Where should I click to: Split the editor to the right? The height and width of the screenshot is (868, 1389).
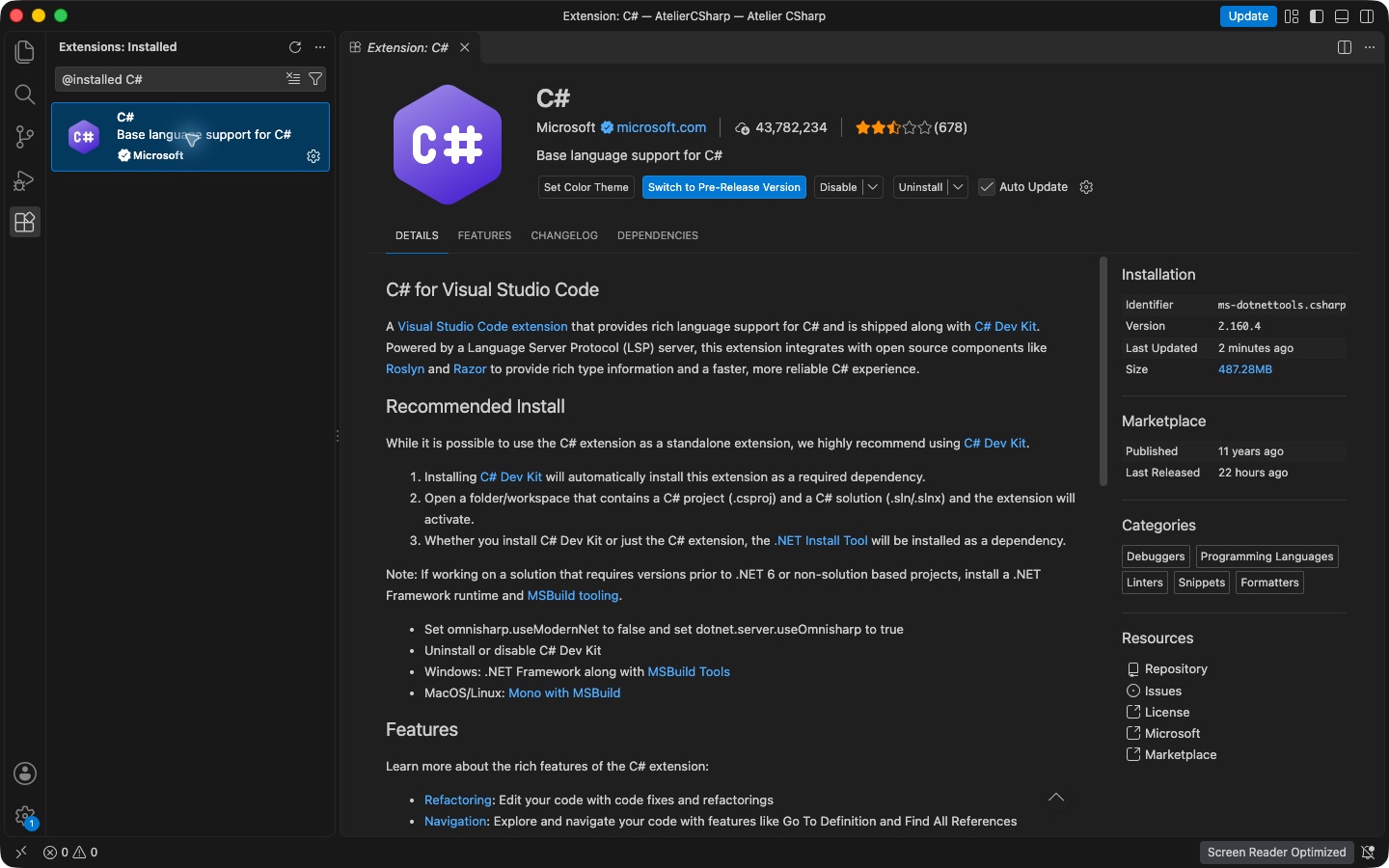pyautogui.click(x=1345, y=47)
